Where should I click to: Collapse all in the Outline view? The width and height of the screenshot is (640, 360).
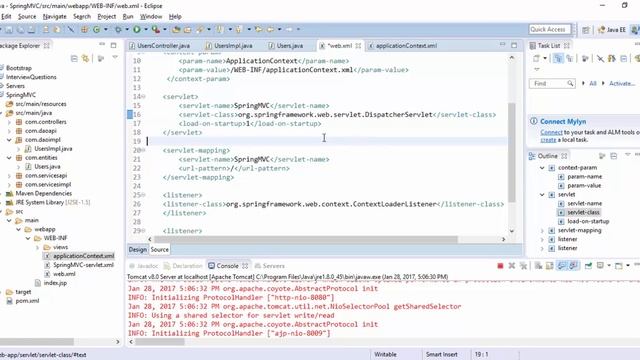tap(613, 156)
